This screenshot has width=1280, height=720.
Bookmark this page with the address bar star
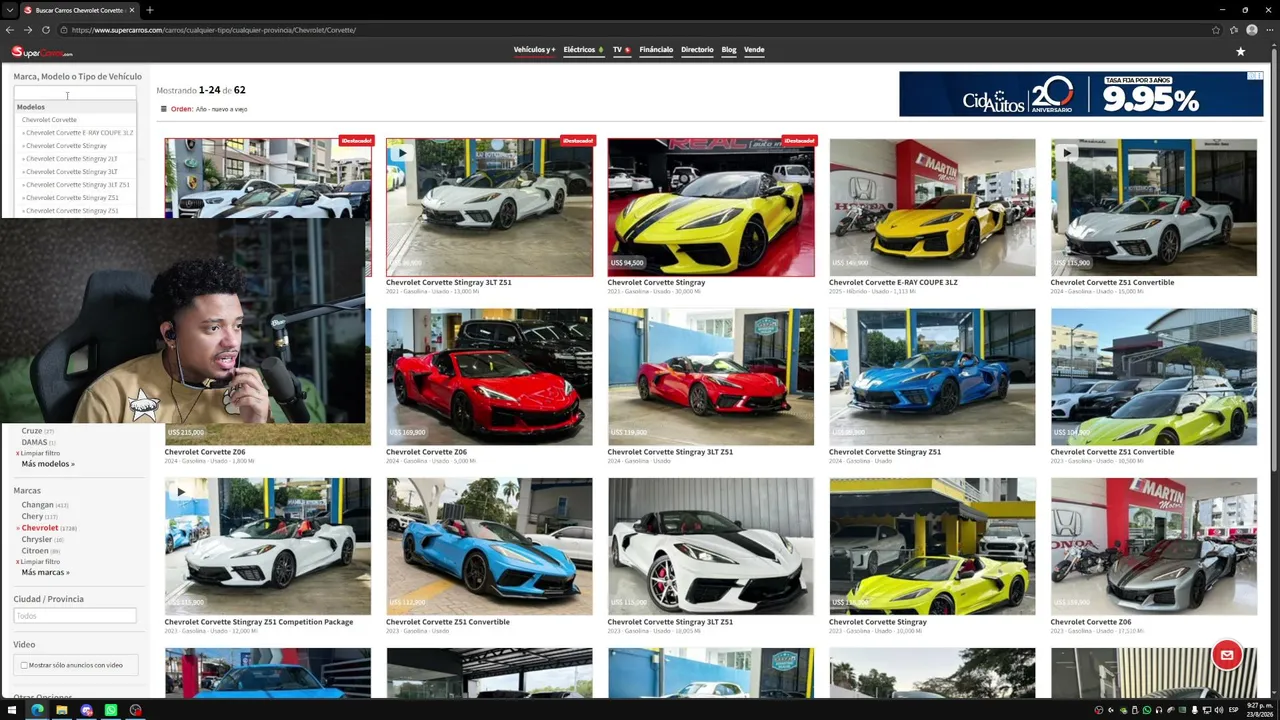pyautogui.click(x=1216, y=30)
